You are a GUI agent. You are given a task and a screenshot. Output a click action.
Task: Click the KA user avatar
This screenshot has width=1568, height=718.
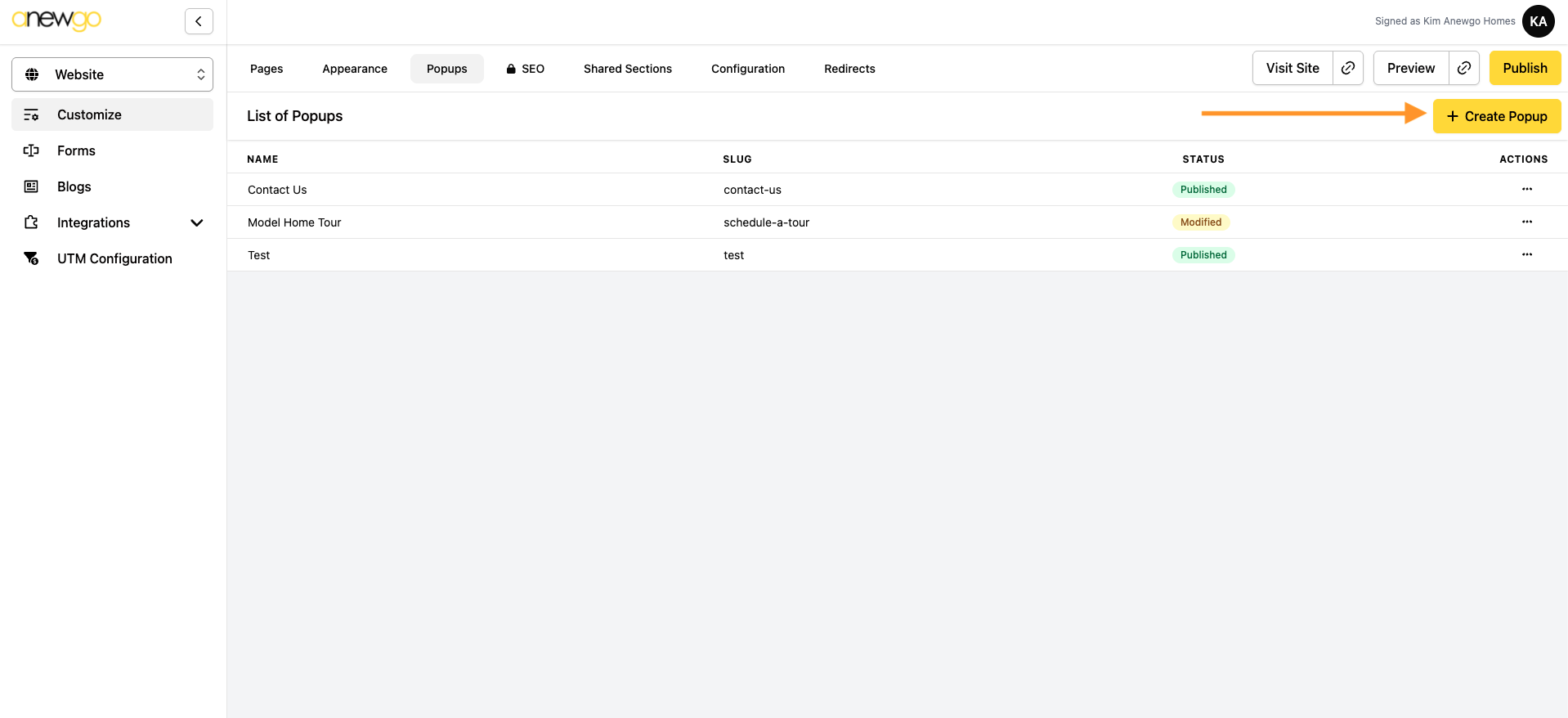tap(1538, 21)
